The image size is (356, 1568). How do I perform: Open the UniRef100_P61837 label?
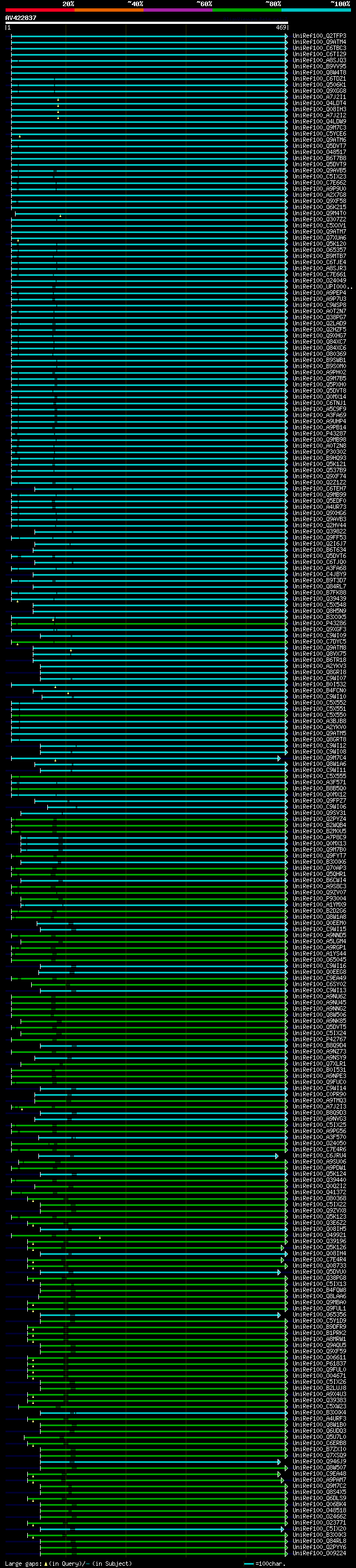[319, 1363]
